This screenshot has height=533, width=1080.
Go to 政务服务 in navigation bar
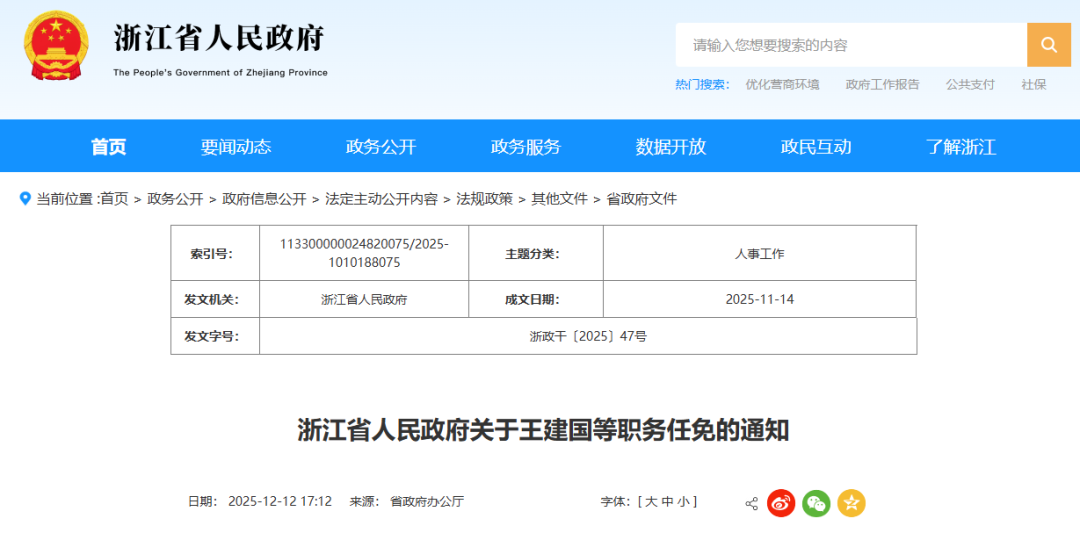526,147
